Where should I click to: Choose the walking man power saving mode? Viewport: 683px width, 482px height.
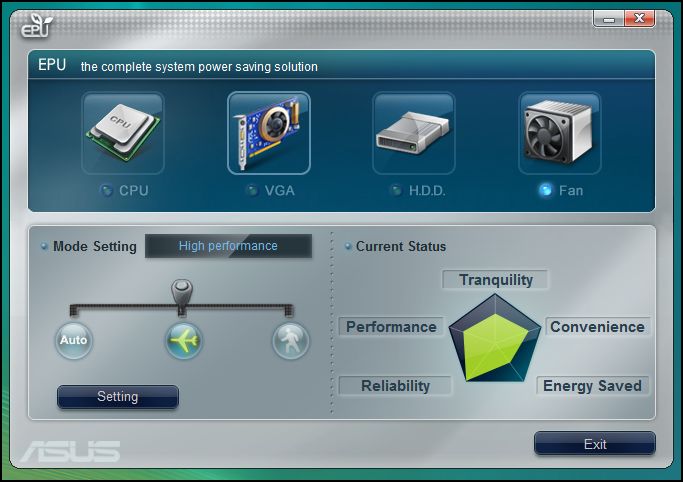tap(291, 340)
